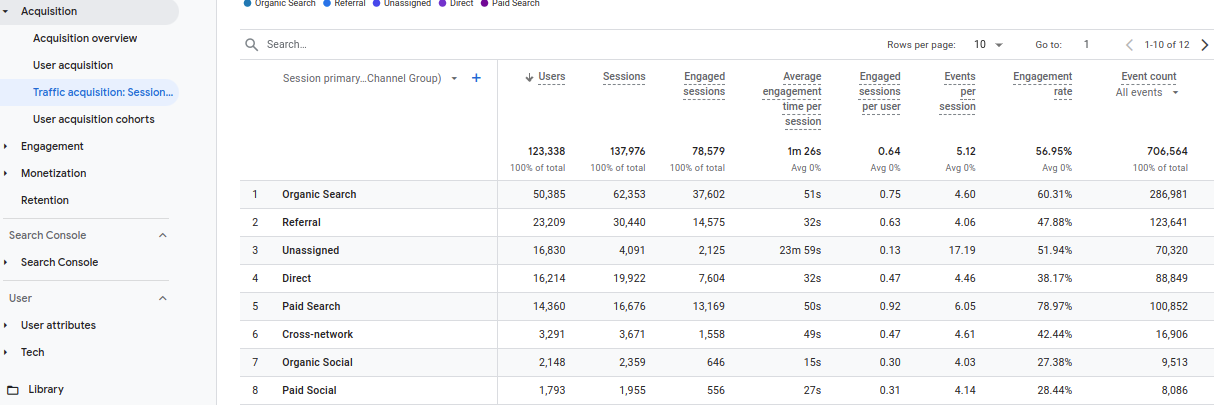This screenshot has height=405, width=1218.
Task: Expand the Monetization menu section
Action: point(6,173)
